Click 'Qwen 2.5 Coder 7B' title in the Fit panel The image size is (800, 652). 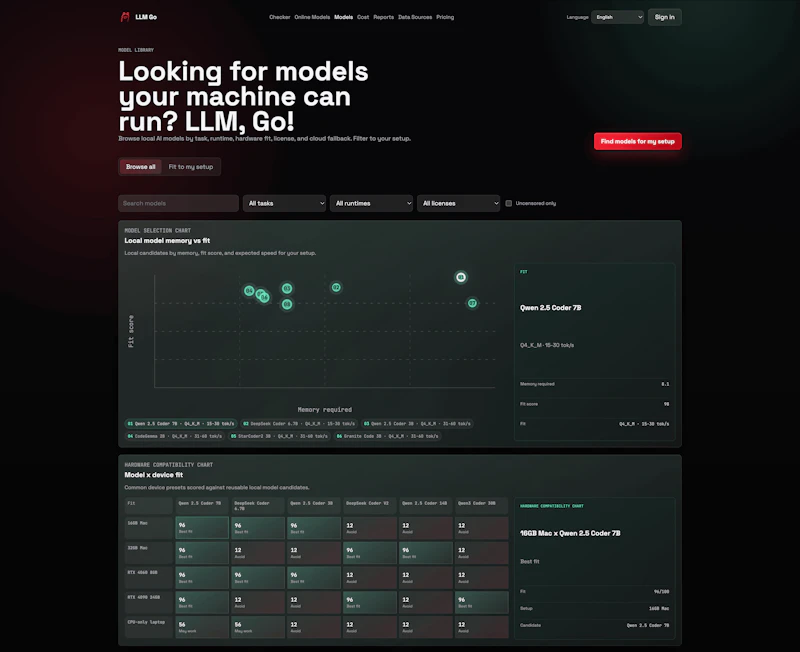(551, 308)
